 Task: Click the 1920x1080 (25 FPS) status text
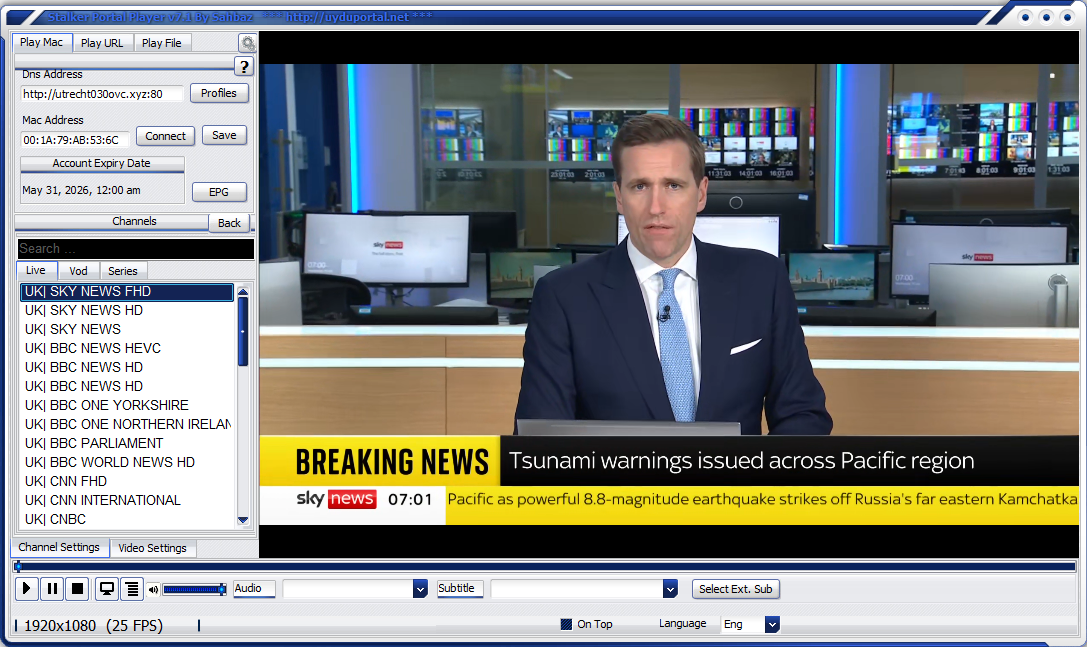click(x=94, y=626)
